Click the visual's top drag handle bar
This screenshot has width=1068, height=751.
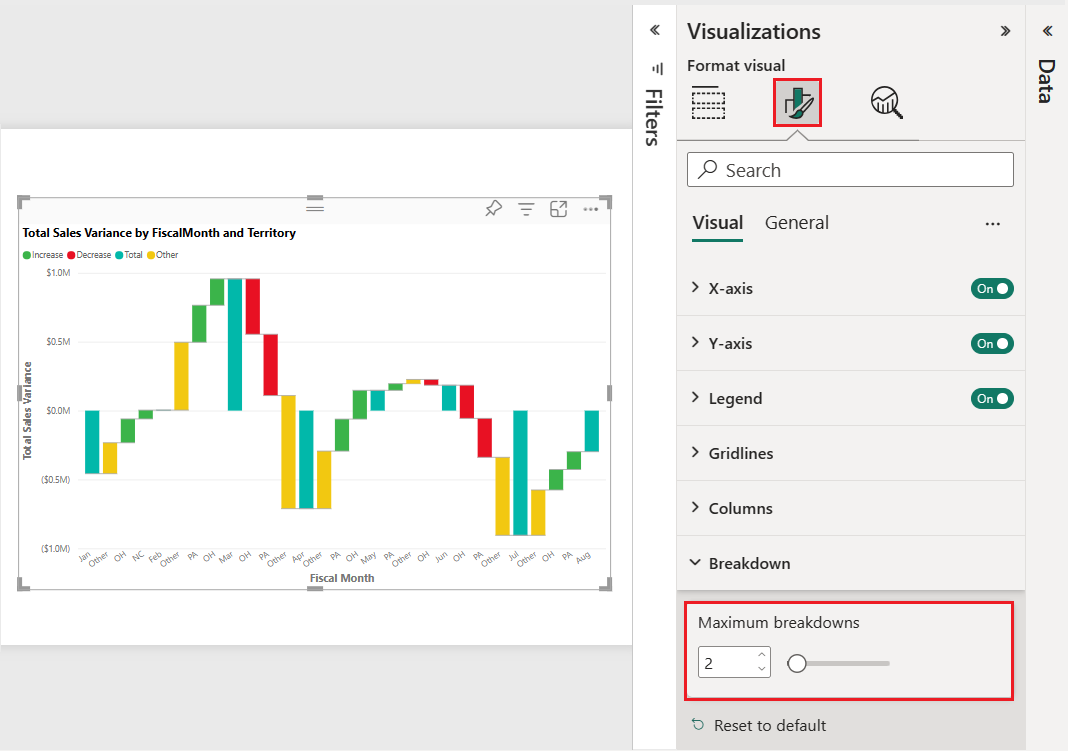click(315, 207)
